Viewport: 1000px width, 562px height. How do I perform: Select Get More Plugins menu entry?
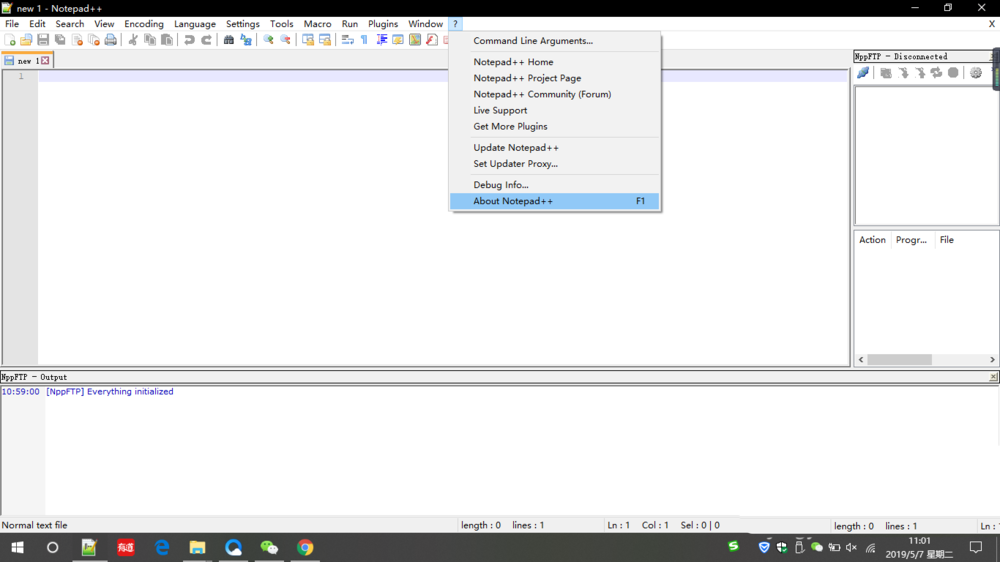(x=554, y=126)
